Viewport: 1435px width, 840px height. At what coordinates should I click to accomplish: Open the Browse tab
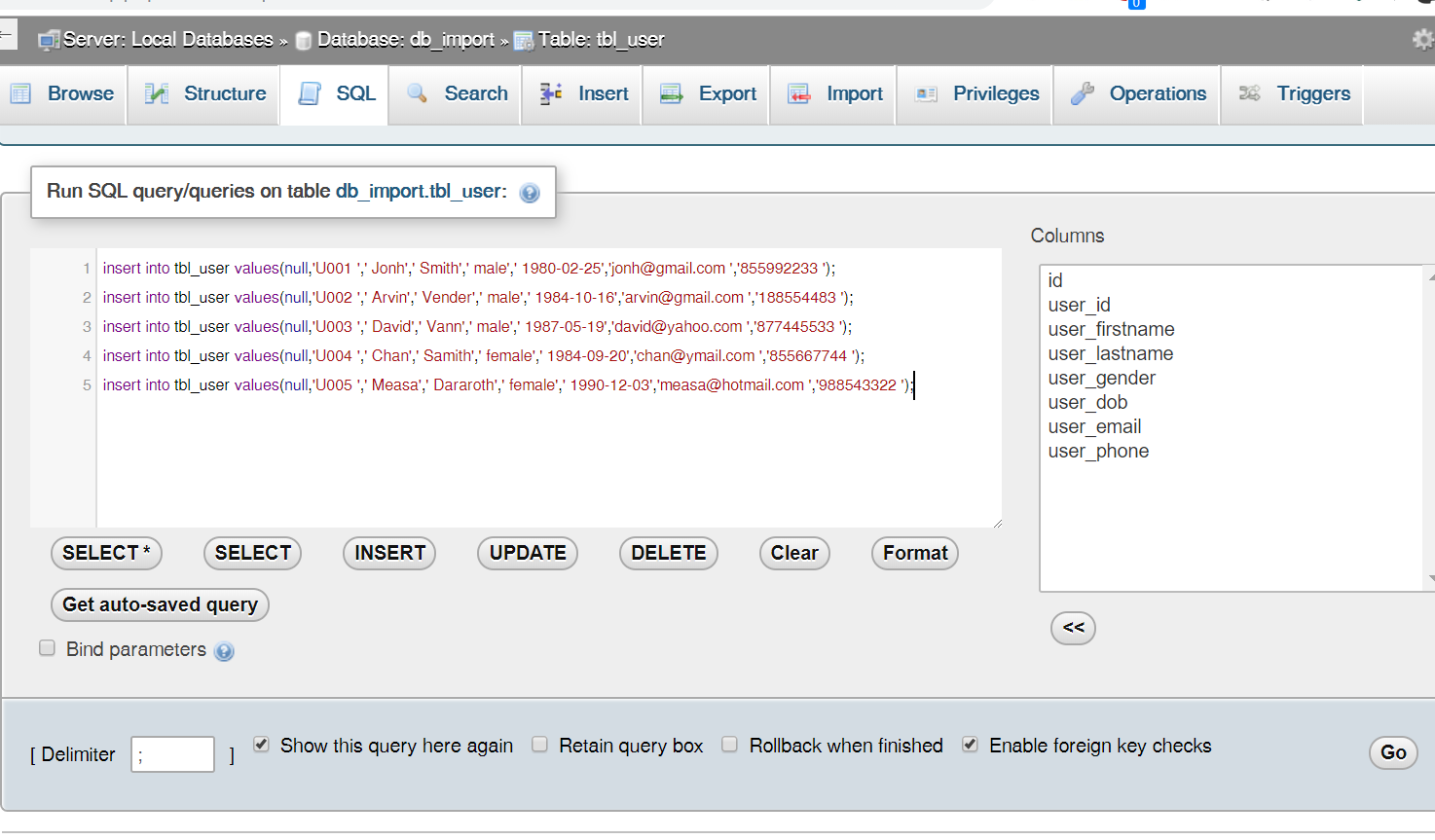63,94
